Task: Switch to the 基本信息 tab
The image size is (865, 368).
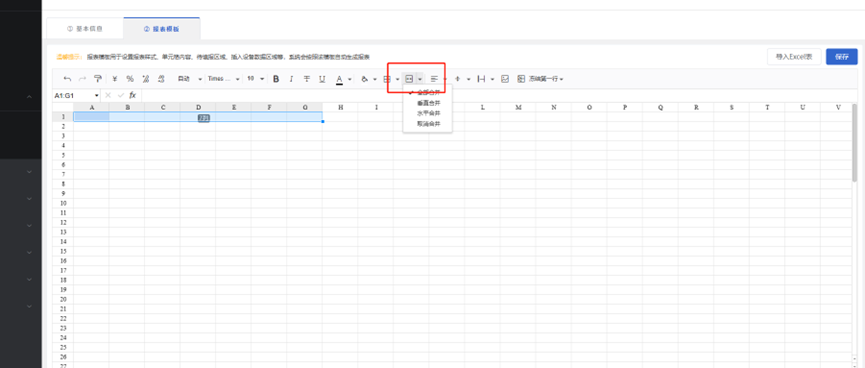Action: (x=84, y=29)
